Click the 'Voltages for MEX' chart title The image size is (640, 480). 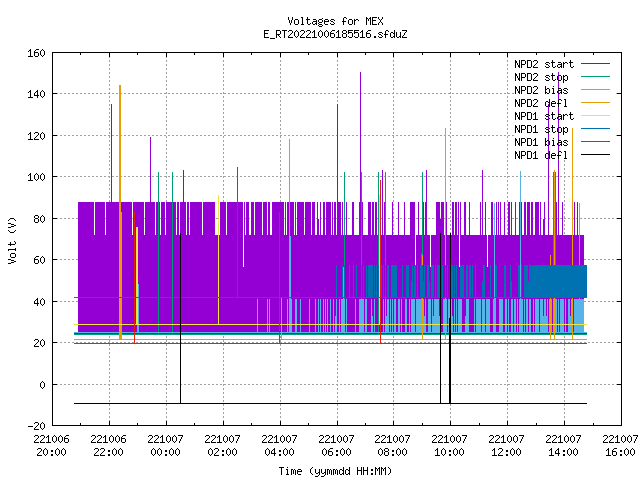pos(335,21)
